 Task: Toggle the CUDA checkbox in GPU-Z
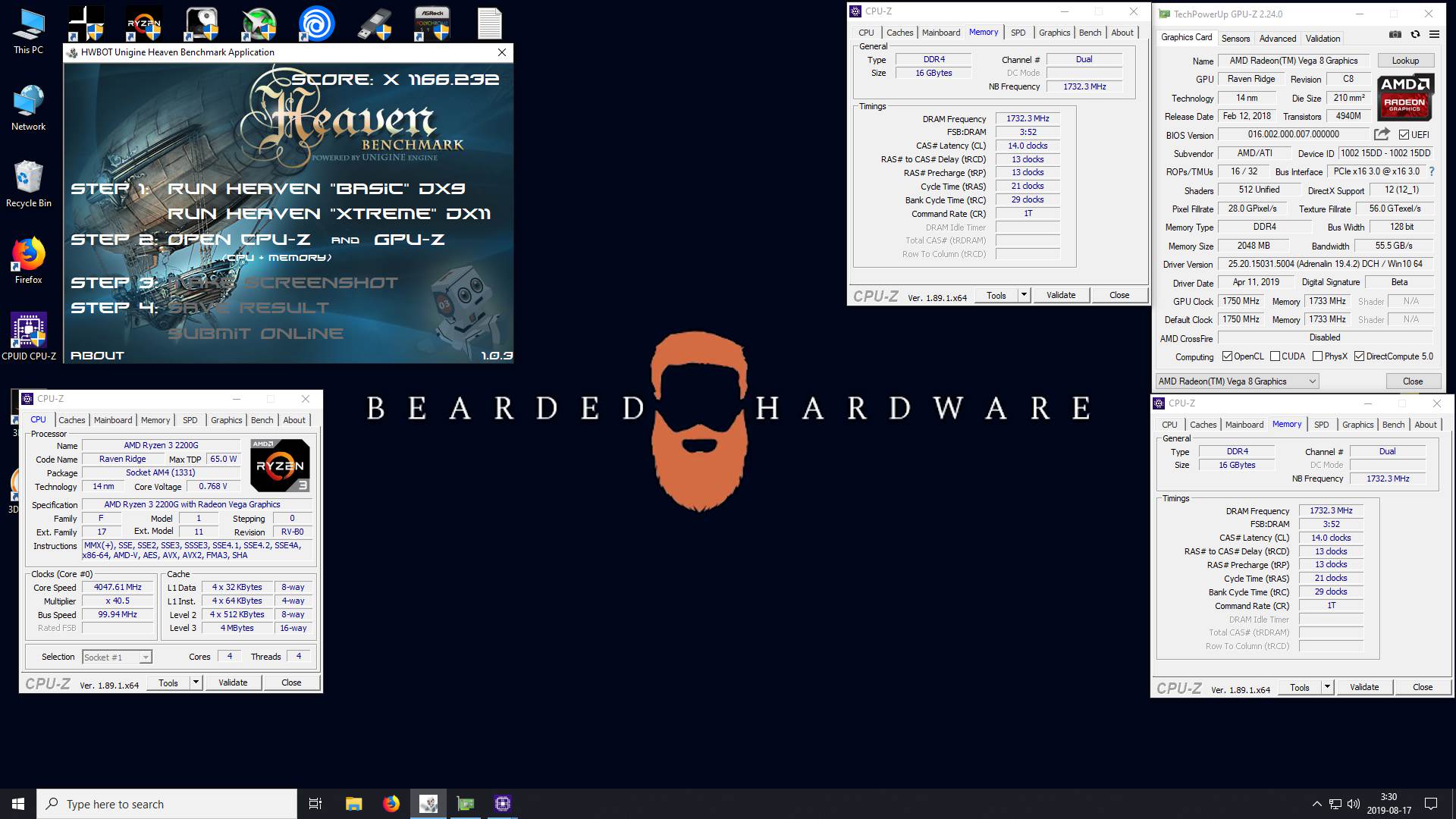pos(1276,356)
